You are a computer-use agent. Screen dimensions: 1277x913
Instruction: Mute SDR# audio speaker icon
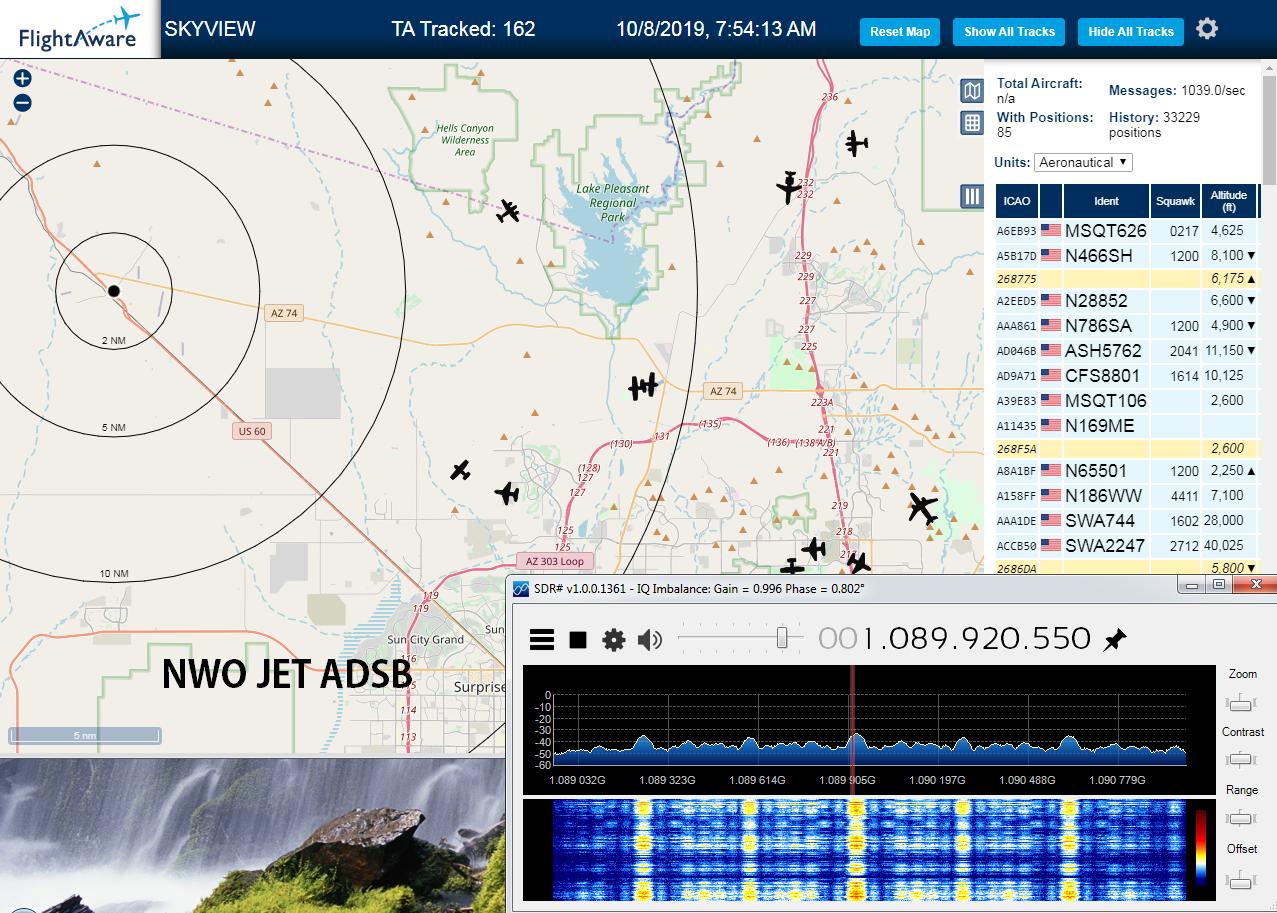650,640
